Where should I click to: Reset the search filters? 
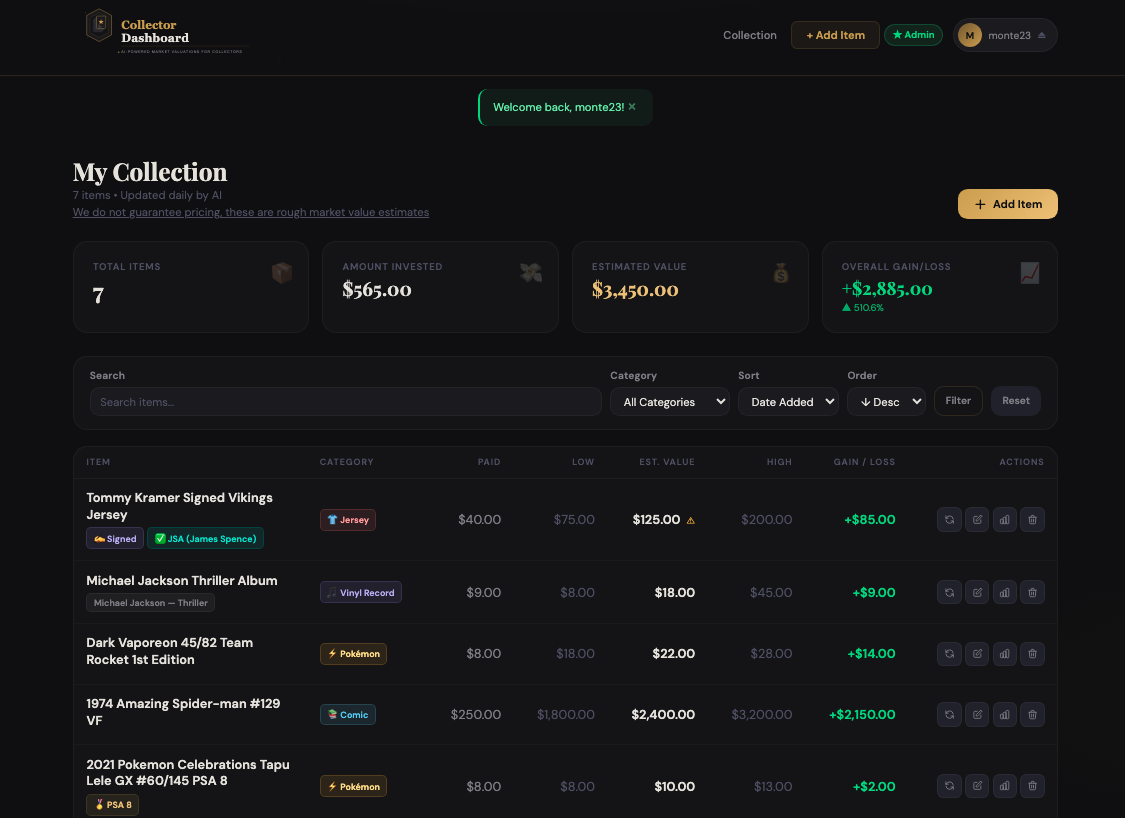click(1016, 401)
